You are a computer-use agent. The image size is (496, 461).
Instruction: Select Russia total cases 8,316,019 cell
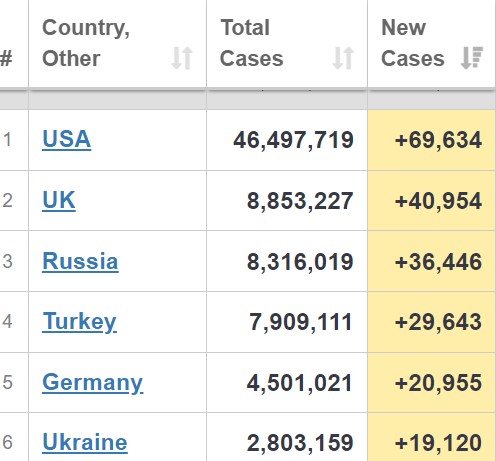tap(287, 261)
